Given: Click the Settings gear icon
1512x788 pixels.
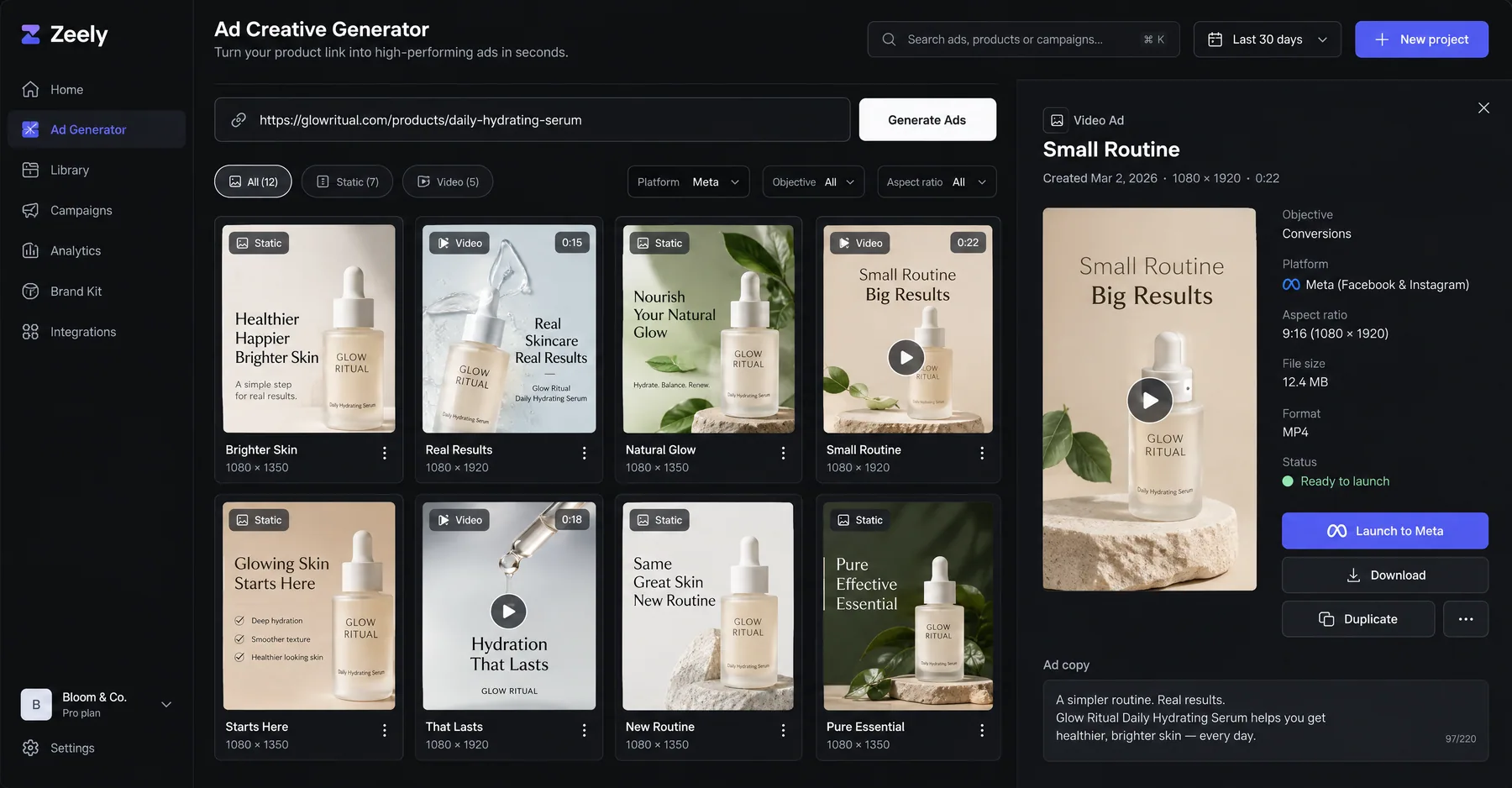Looking at the screenshot, I should pyautogui.click(x=30, y=748).
